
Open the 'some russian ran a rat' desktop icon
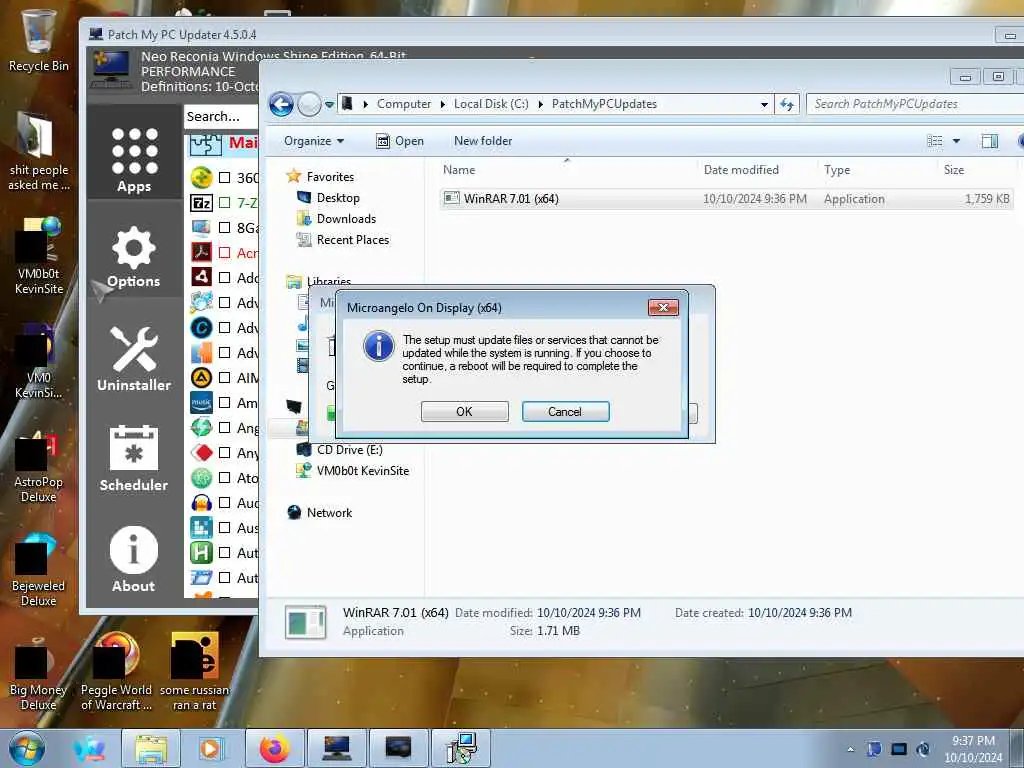click(195, 673)
